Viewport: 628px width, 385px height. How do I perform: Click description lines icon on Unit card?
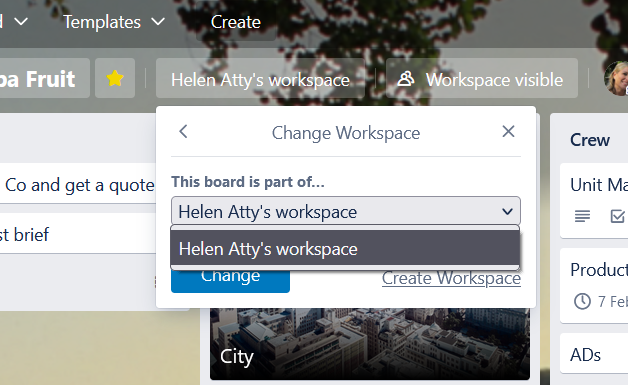pos(582,216)
